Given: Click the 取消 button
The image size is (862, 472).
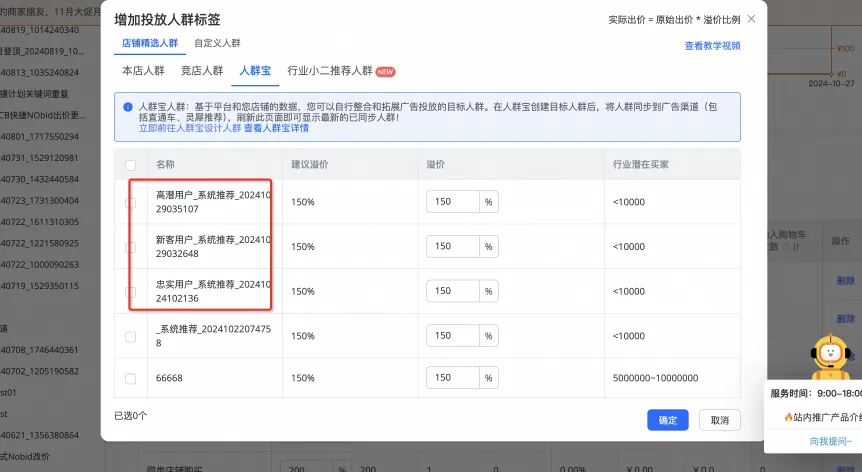Looking at the screenshot, I should (x=719, y=420).
